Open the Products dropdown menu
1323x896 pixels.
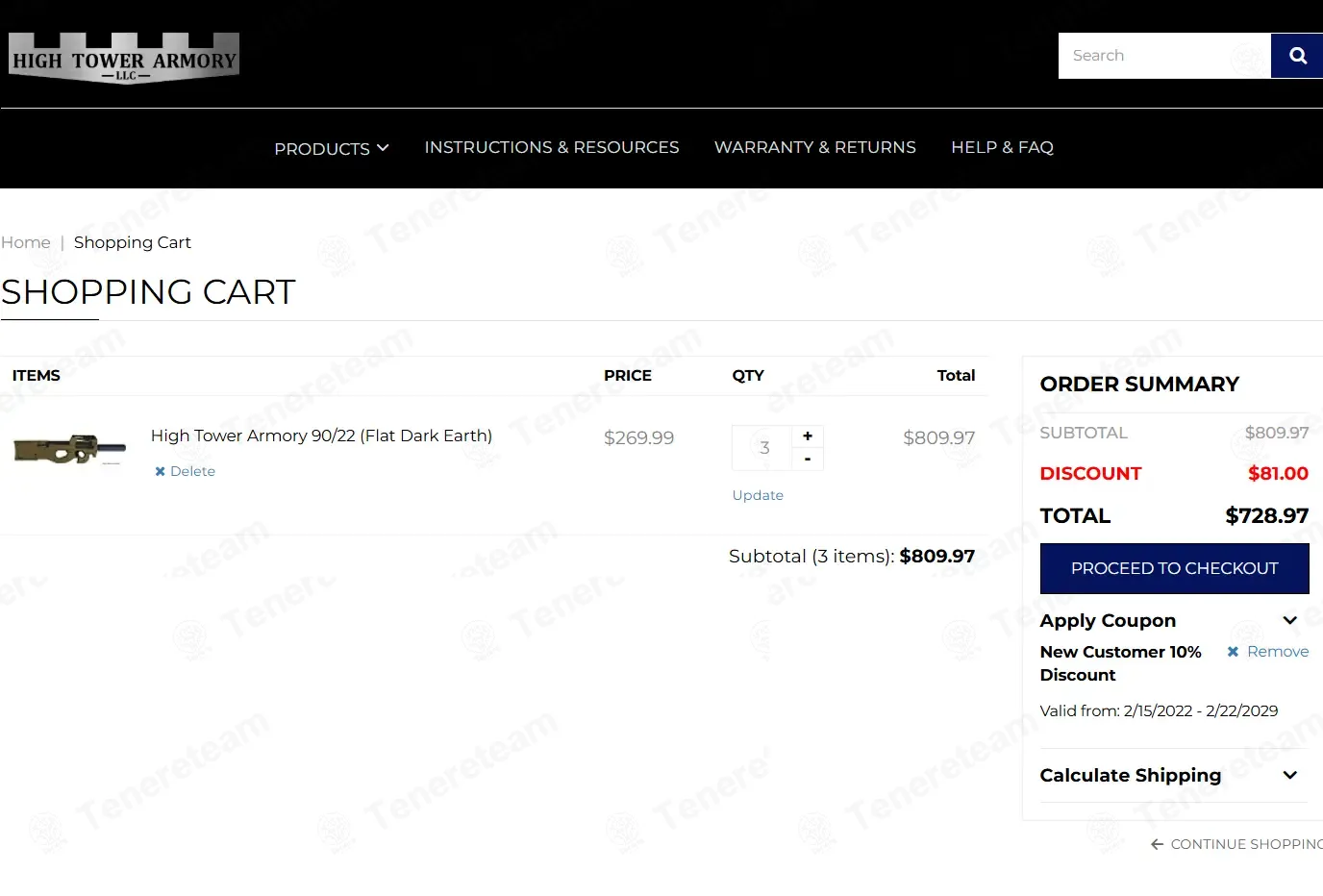tap(331, 148)
